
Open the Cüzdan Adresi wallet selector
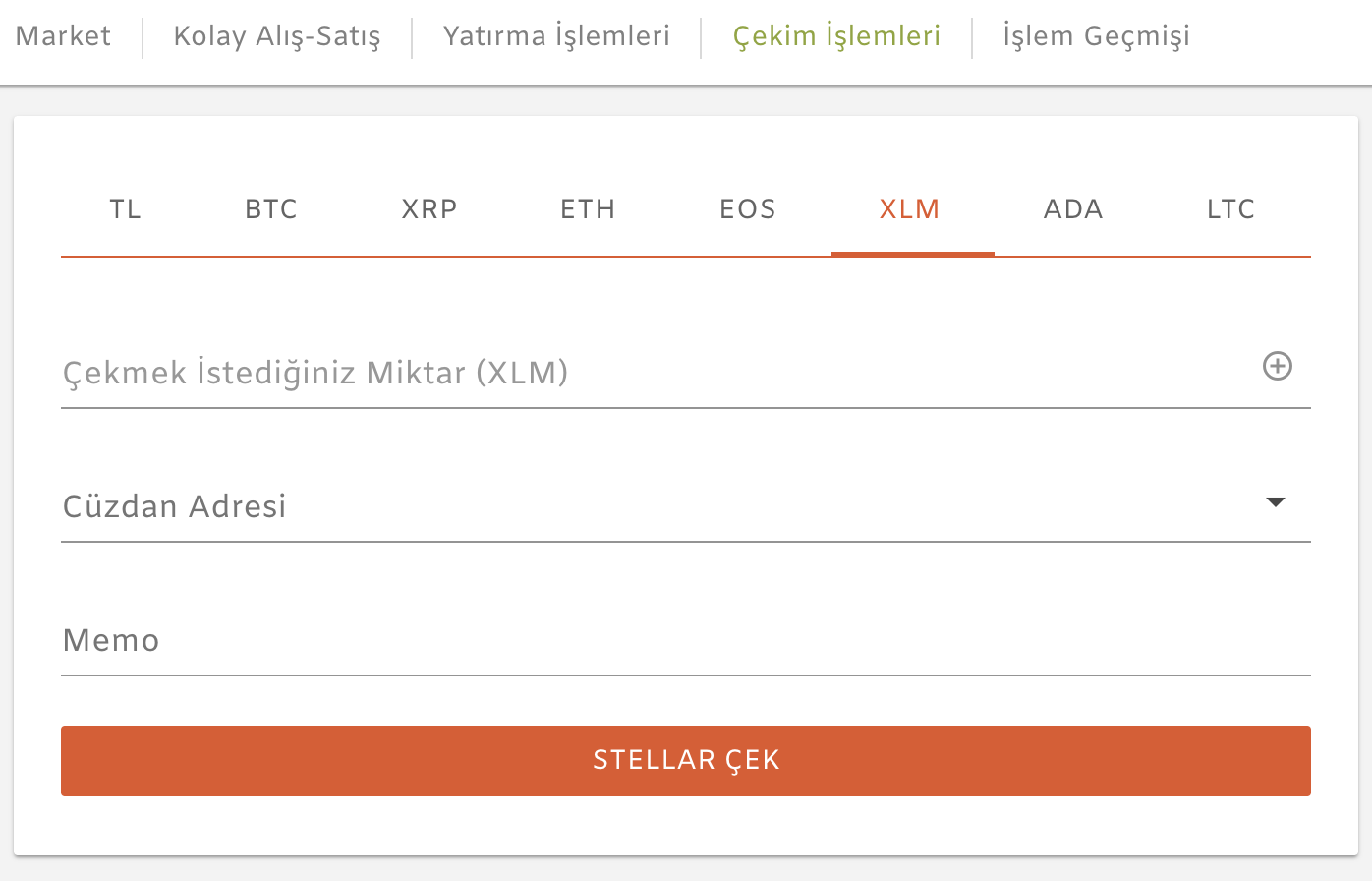click(686, 505)
